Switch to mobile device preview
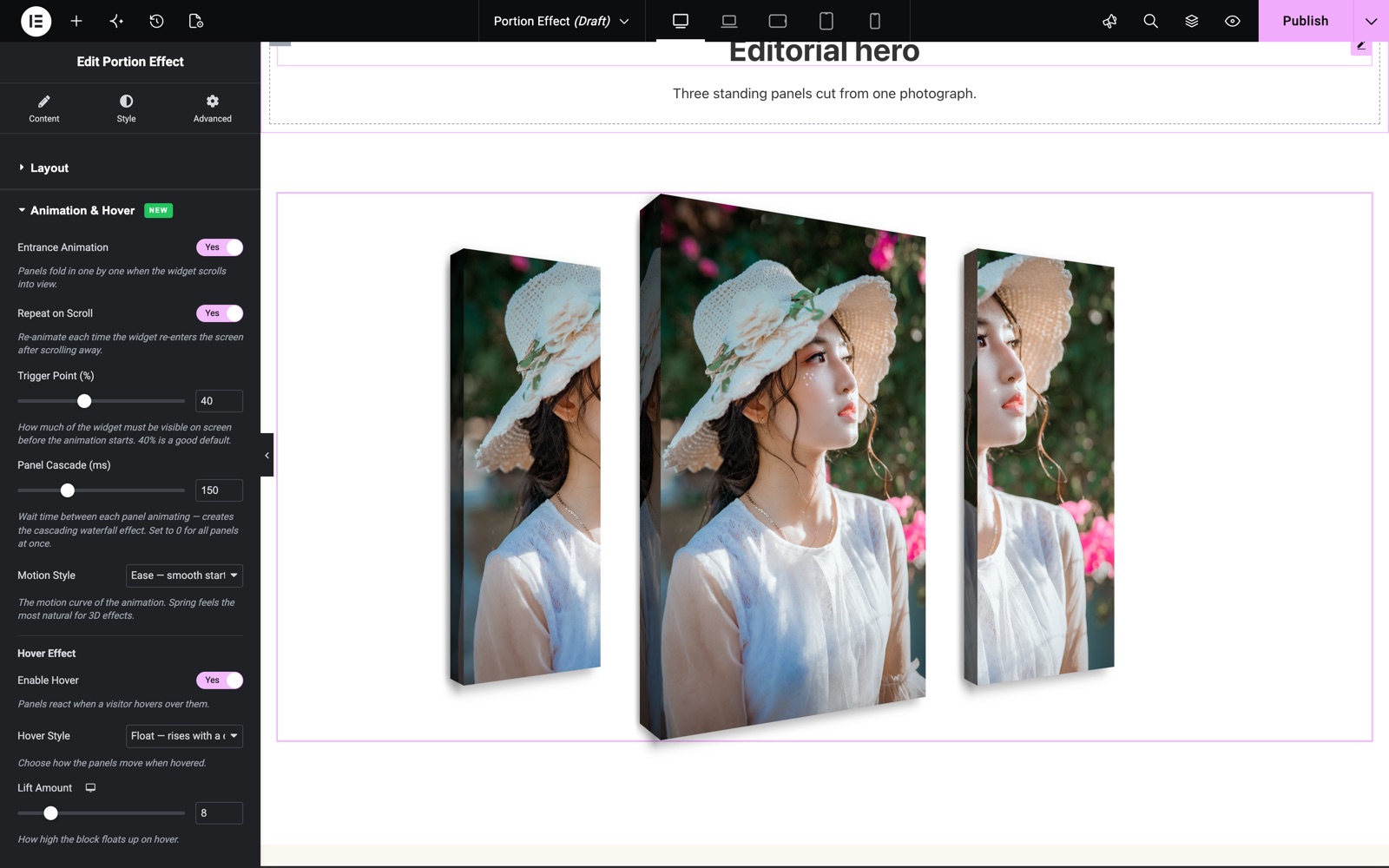The image size is (1389, 868). [x=875, y=21]
